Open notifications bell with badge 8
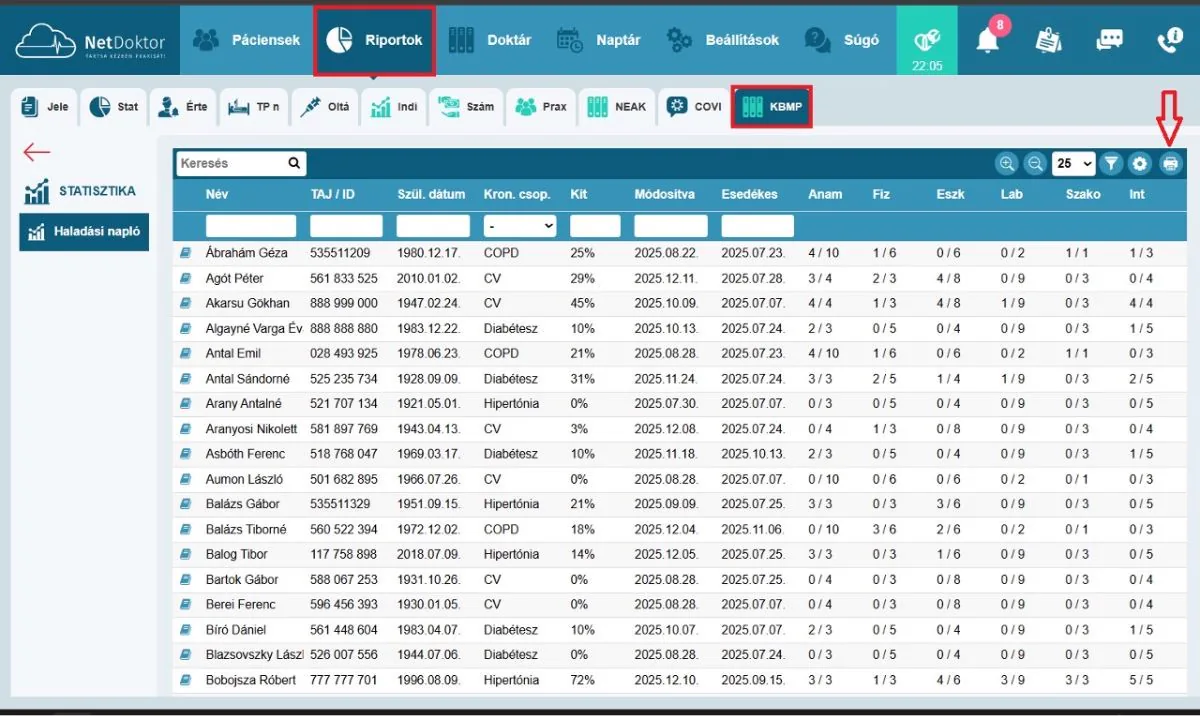Image resolution: width=1200 pixels, height=716 pixels. tap(988, 39)
